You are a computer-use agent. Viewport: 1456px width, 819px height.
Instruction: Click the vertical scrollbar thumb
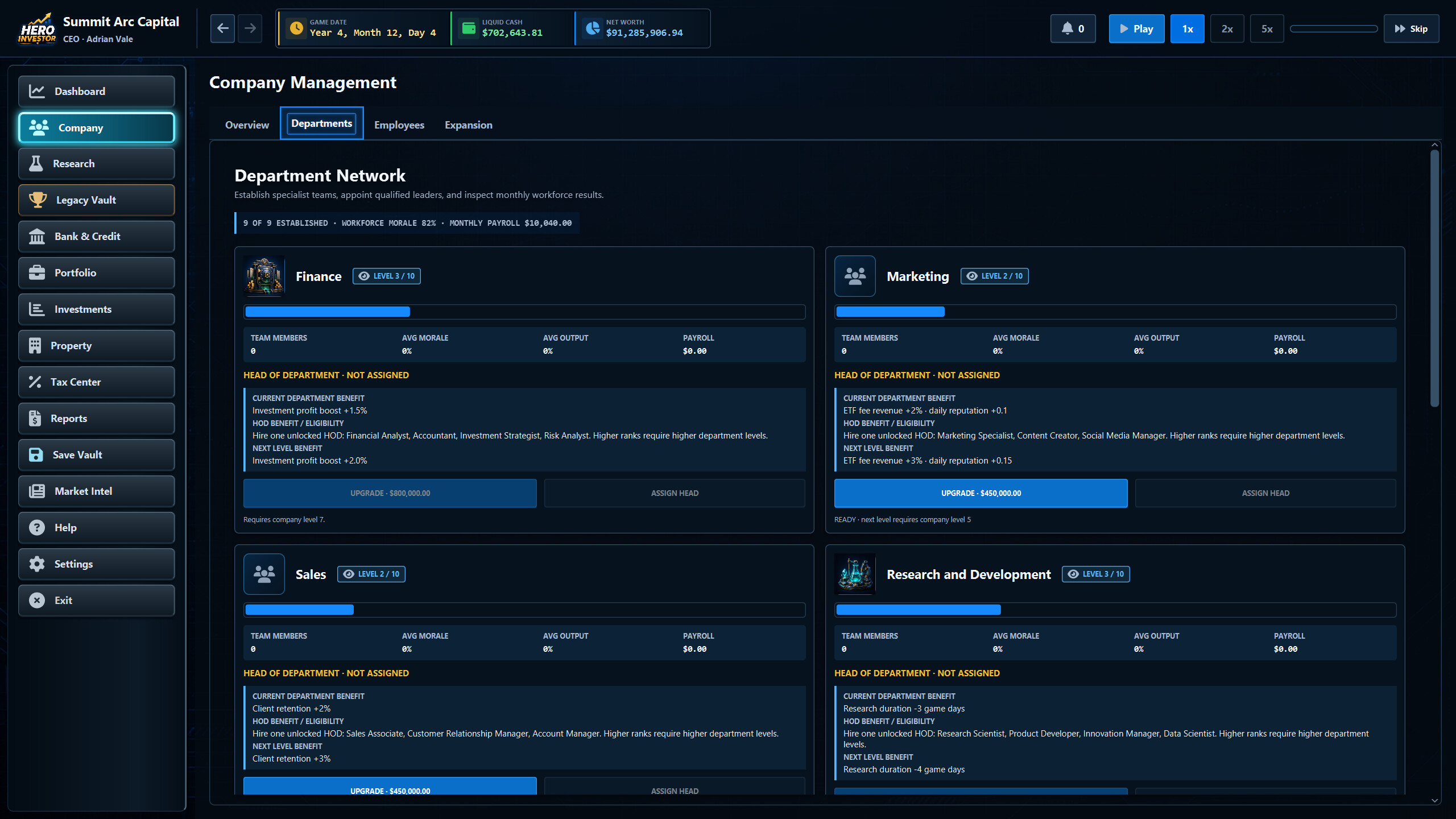pyautogui.click(x=1434, y=279)
